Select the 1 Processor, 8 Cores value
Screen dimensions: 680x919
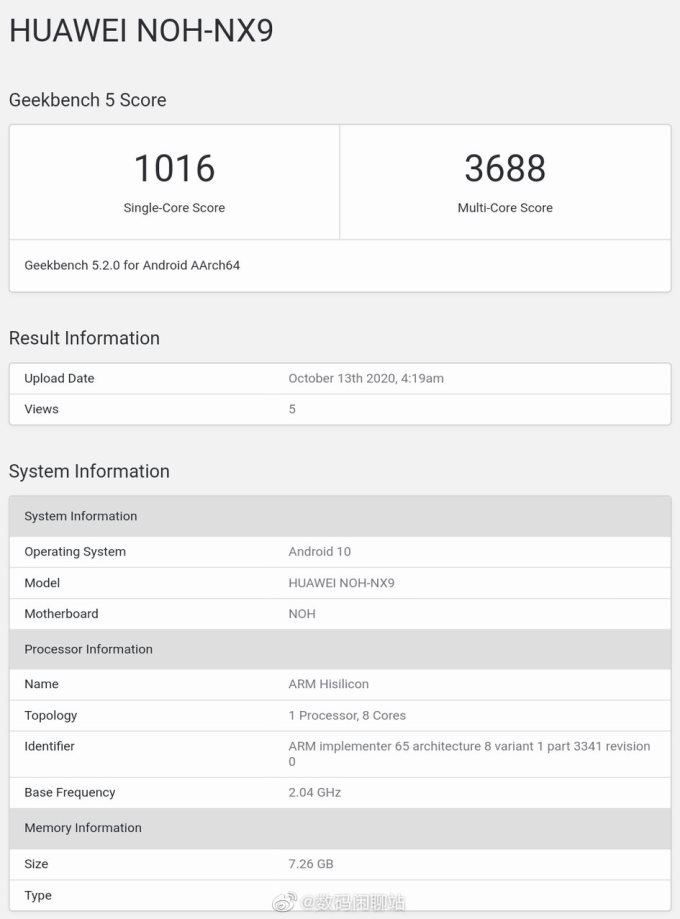click(x=347, y=716)
